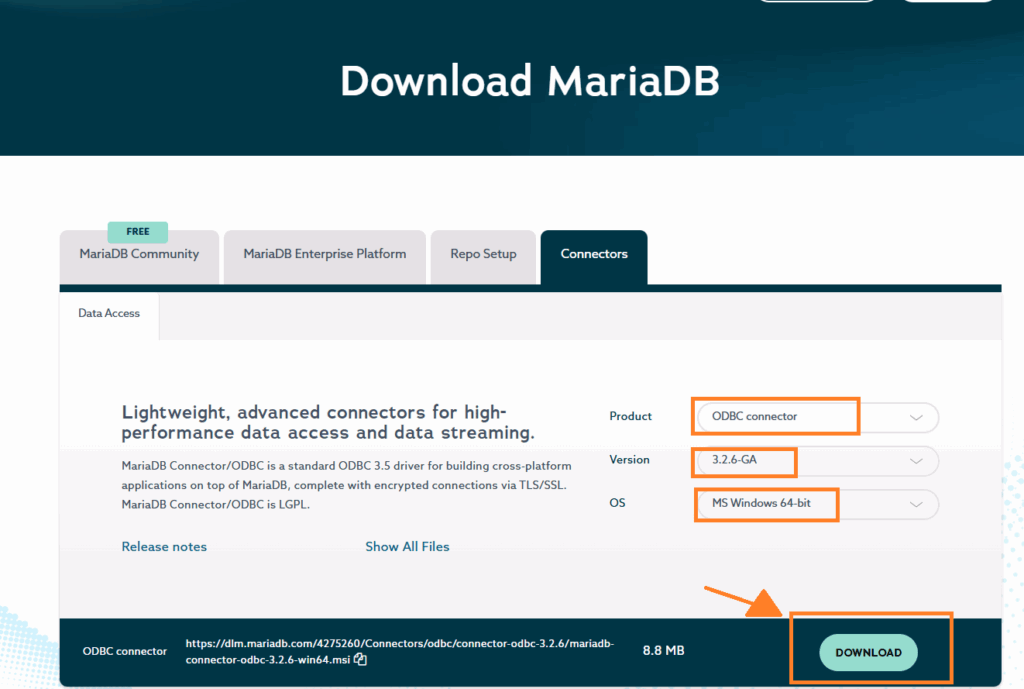Open the OS dropdown showing MS Windows 64-bit
Screen dimensions: 1024x689
[818, 504]
